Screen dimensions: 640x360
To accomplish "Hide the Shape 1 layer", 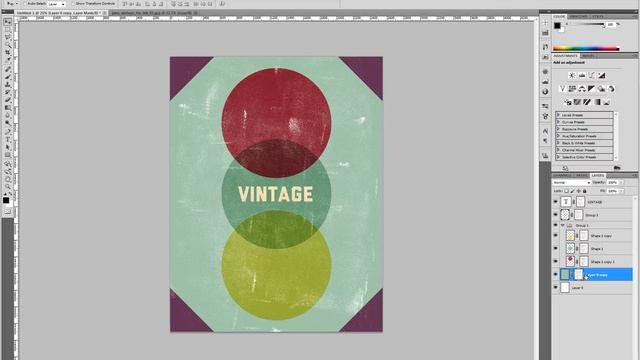I will 556,248.
